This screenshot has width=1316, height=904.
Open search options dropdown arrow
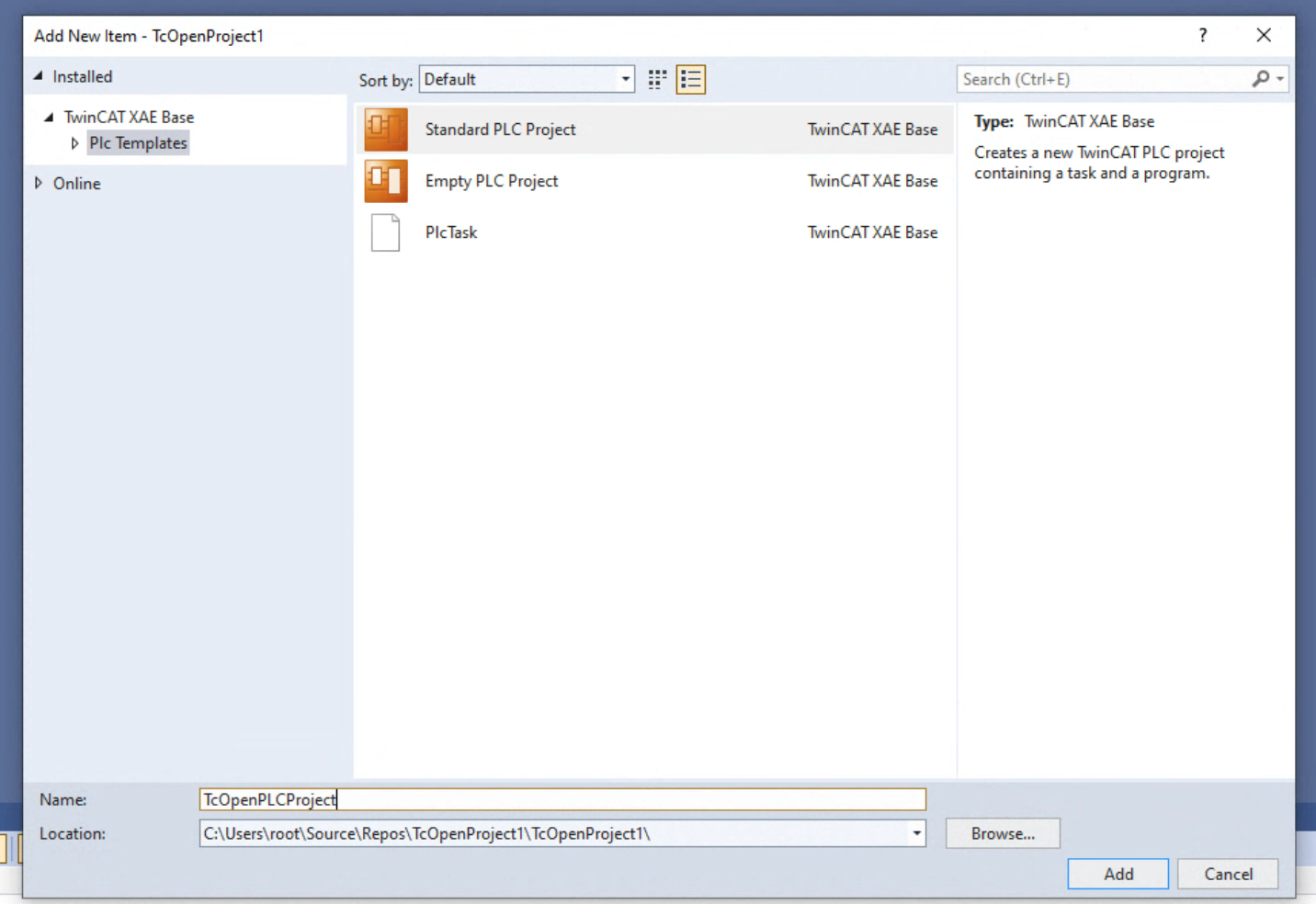pos(1280,79)
